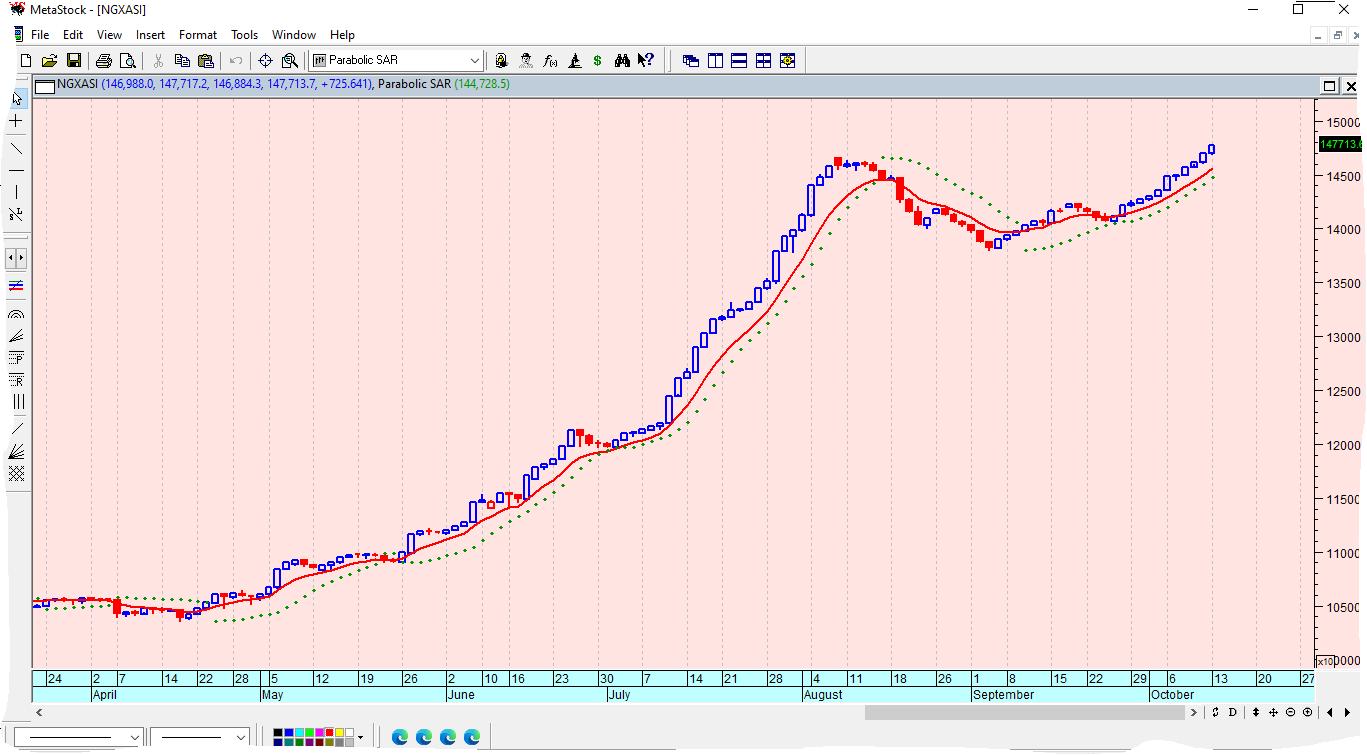This screenshot has height=755, width=1367.
Task: Click the magnifier zoom icon in toolbar
Action: coord(289,61)
